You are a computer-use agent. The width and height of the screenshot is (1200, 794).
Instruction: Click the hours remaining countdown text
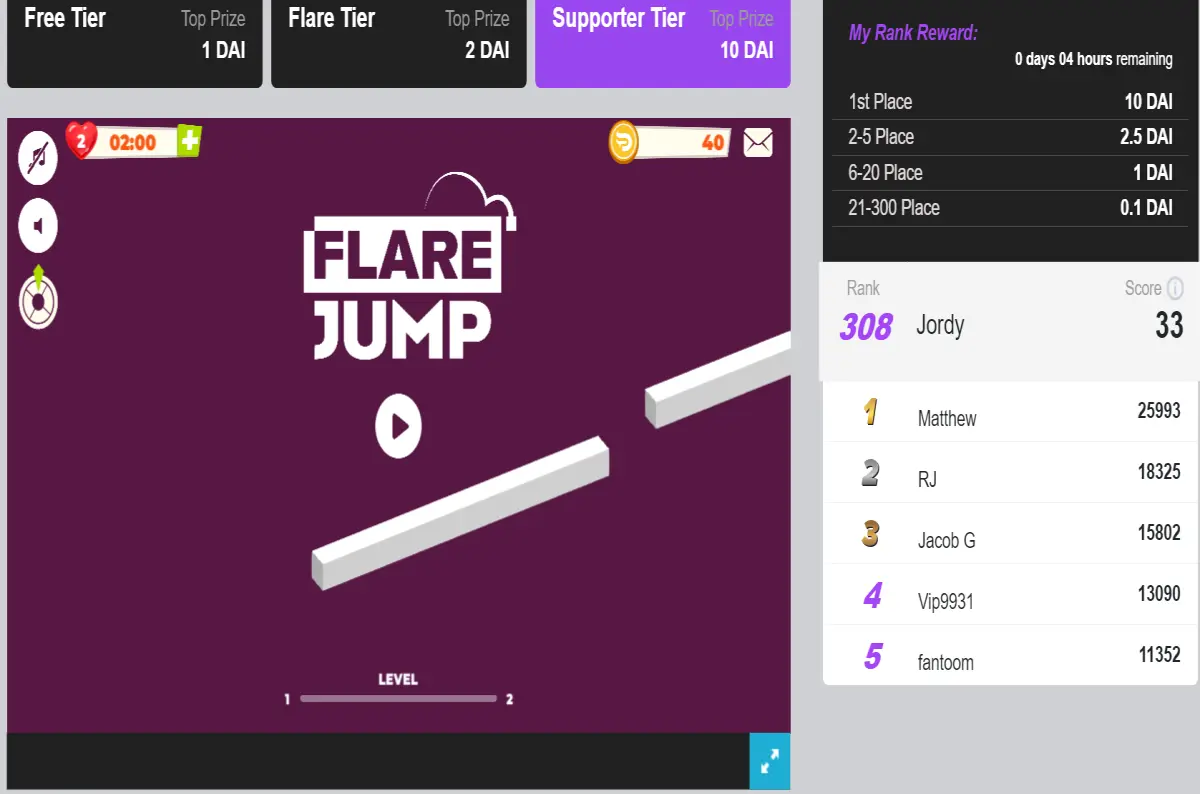1094,59
